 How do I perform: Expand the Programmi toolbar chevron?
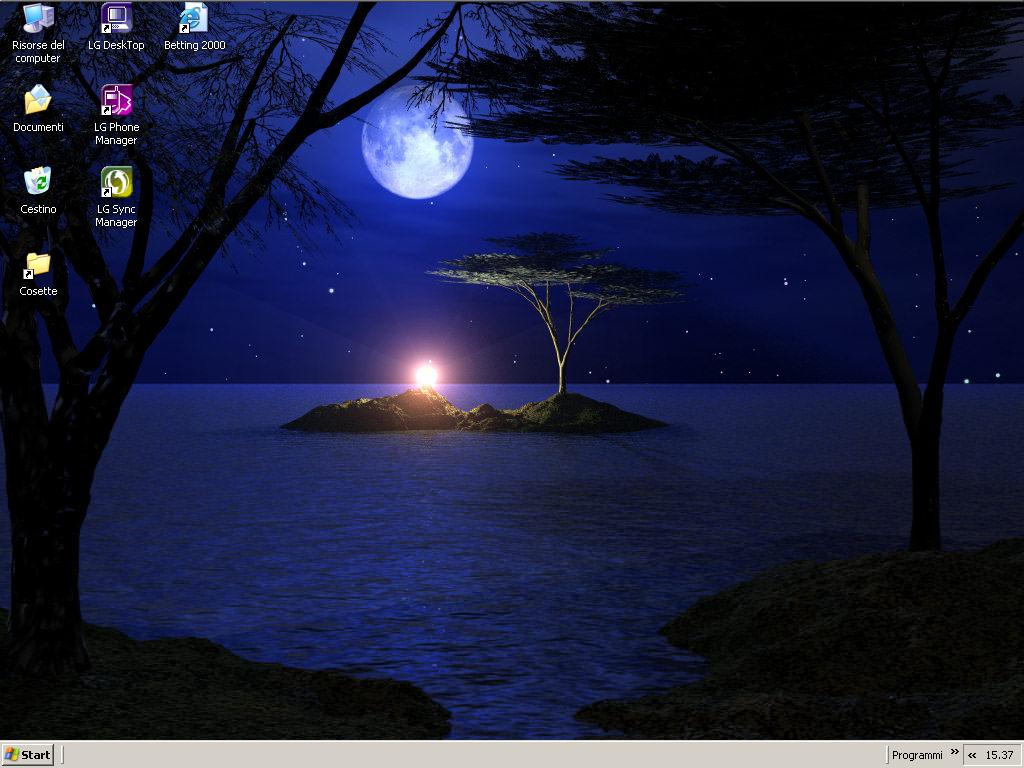pos(955,754)
